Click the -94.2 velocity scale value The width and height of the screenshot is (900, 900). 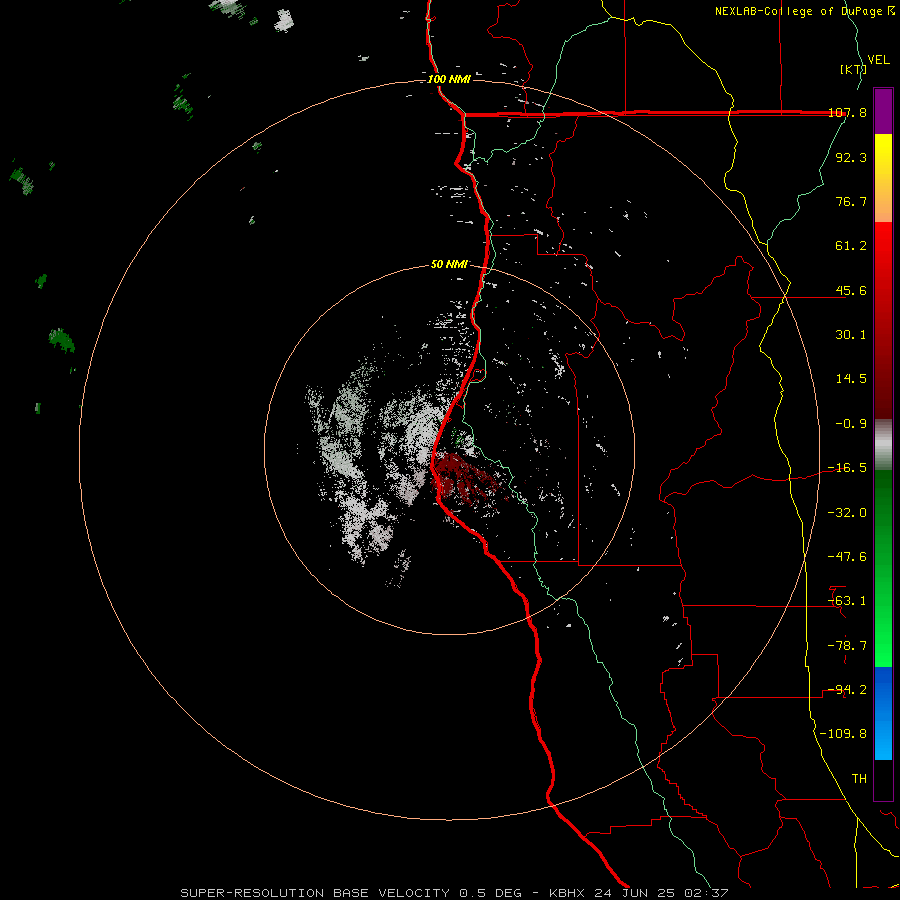pos(848,690)
